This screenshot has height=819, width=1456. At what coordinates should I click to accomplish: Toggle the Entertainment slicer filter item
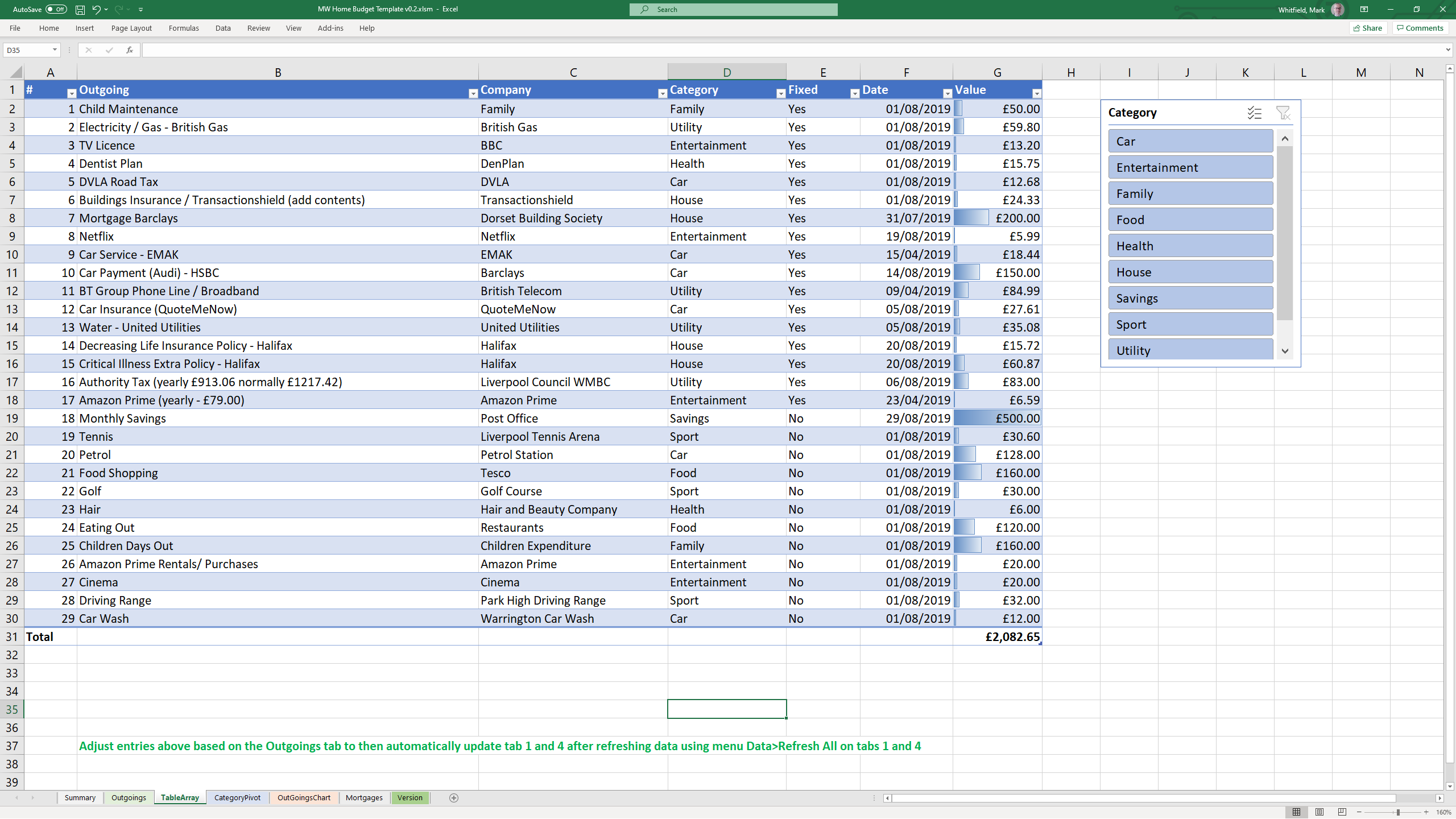[1190, 167]
